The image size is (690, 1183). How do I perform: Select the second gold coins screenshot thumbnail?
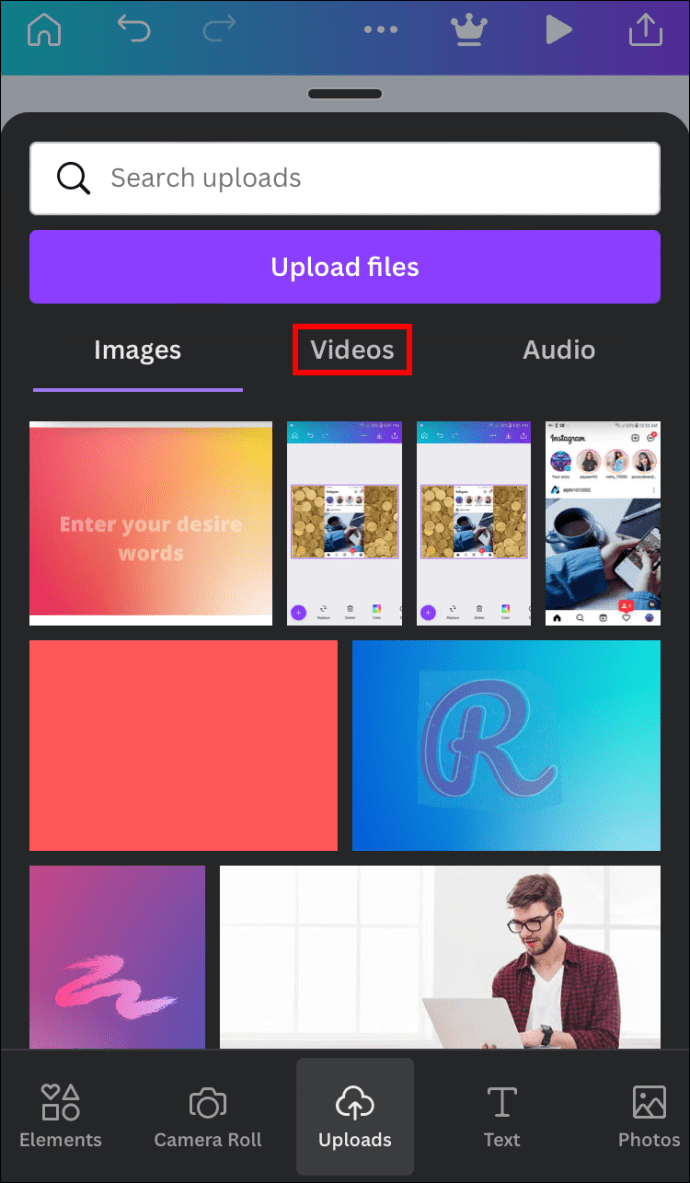[x=474, y=523]
